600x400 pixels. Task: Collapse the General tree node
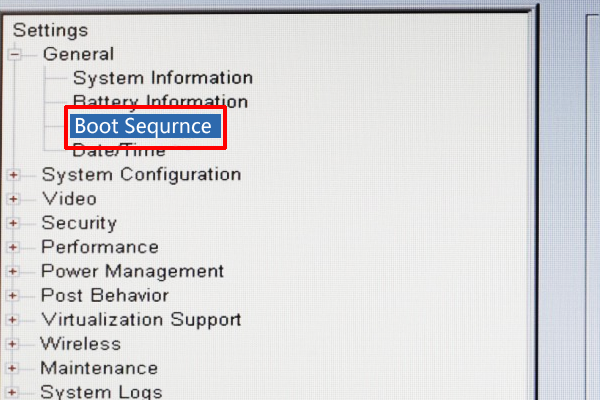point(15,55)
